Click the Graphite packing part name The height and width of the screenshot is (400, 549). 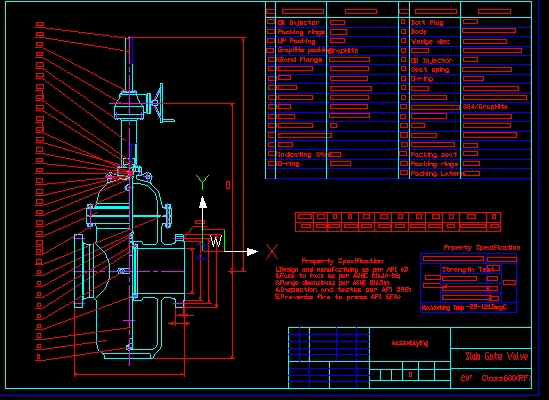[x=302, y=50]
